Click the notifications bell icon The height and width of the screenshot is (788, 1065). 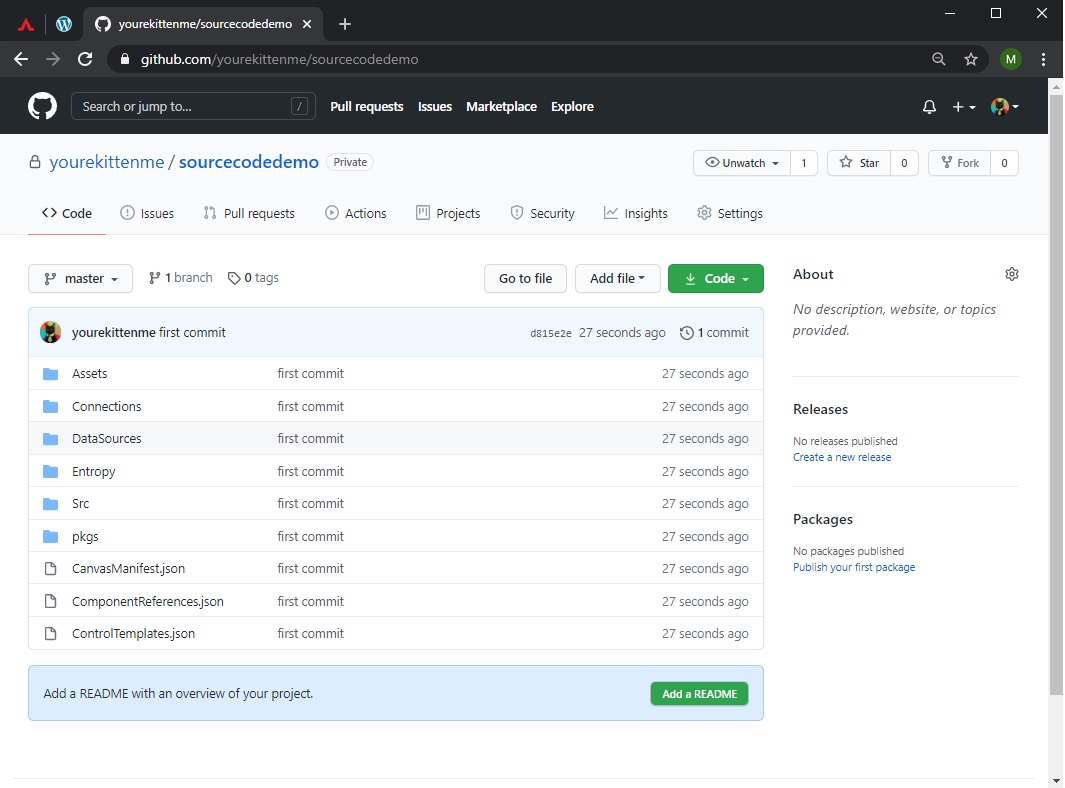(x=929, y=106)
